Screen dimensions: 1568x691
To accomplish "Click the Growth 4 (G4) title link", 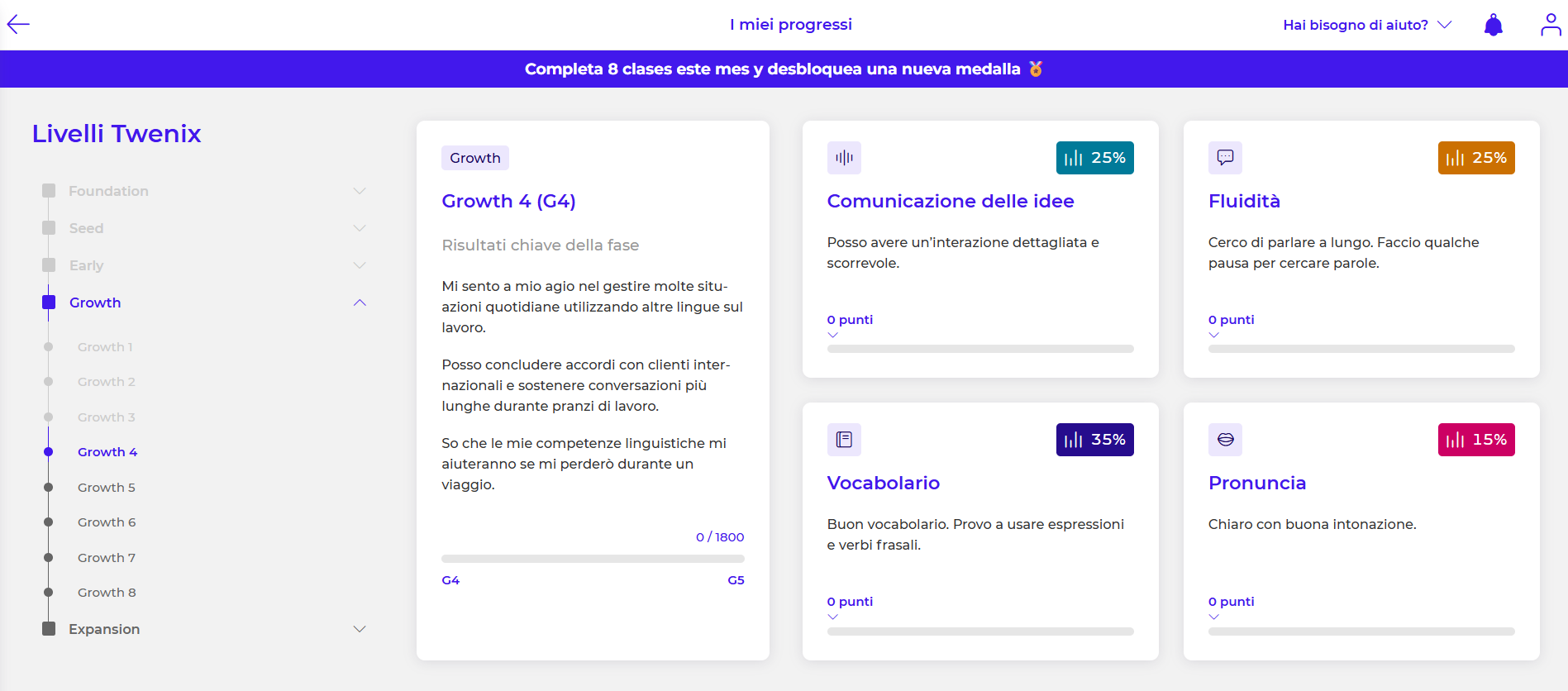I will coord(508,201).
